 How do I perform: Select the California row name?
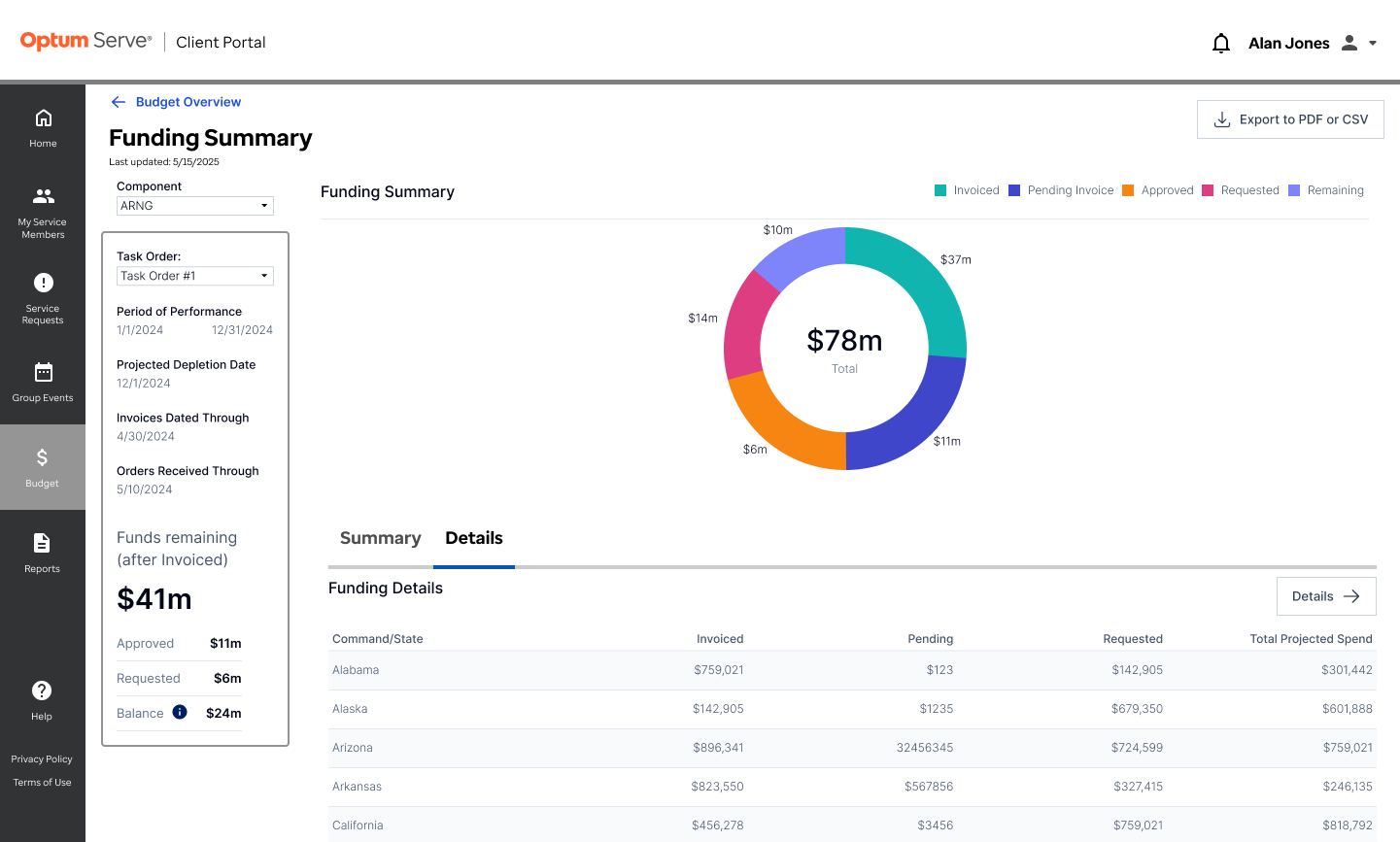pyautogui.click(x=358, y=825)
